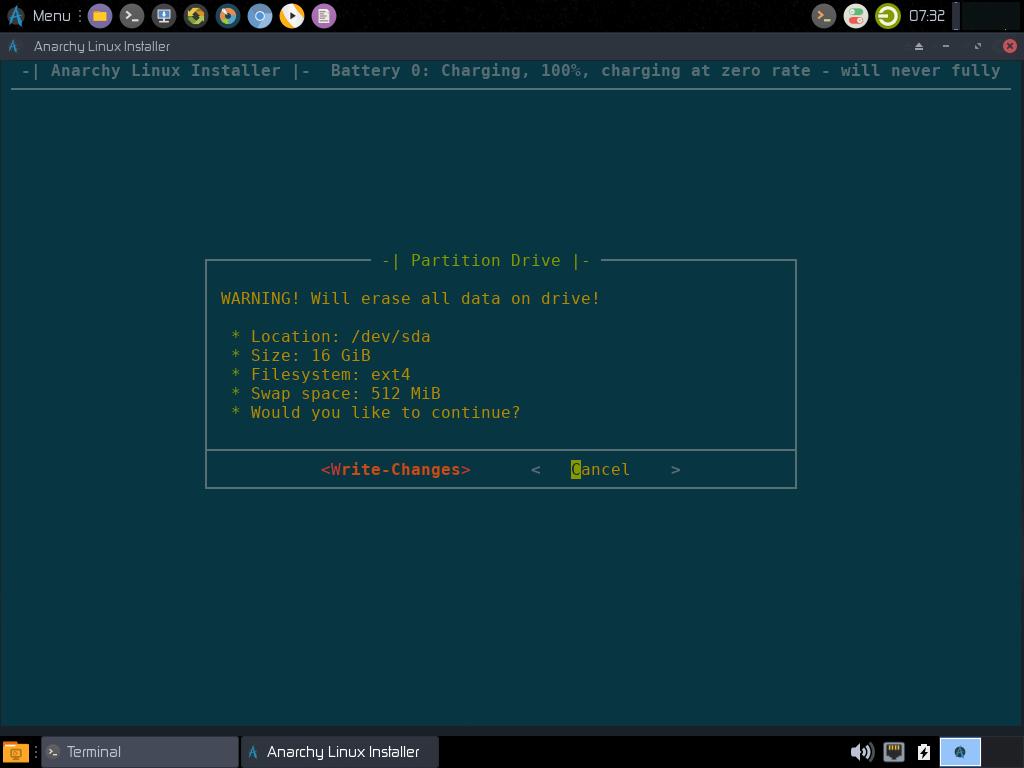Minimize the Anarchy Linux Installer window
The height and width of the screenshot is (768, 1024).
946,46
